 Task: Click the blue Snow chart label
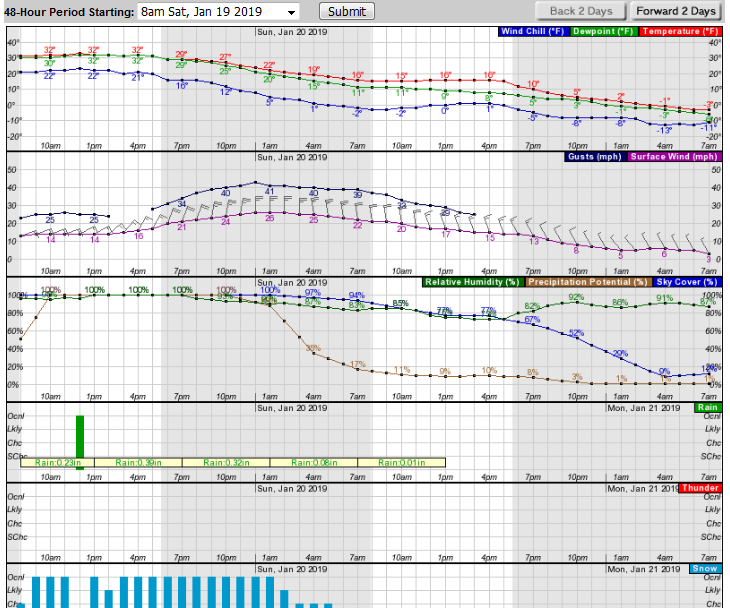704,568
